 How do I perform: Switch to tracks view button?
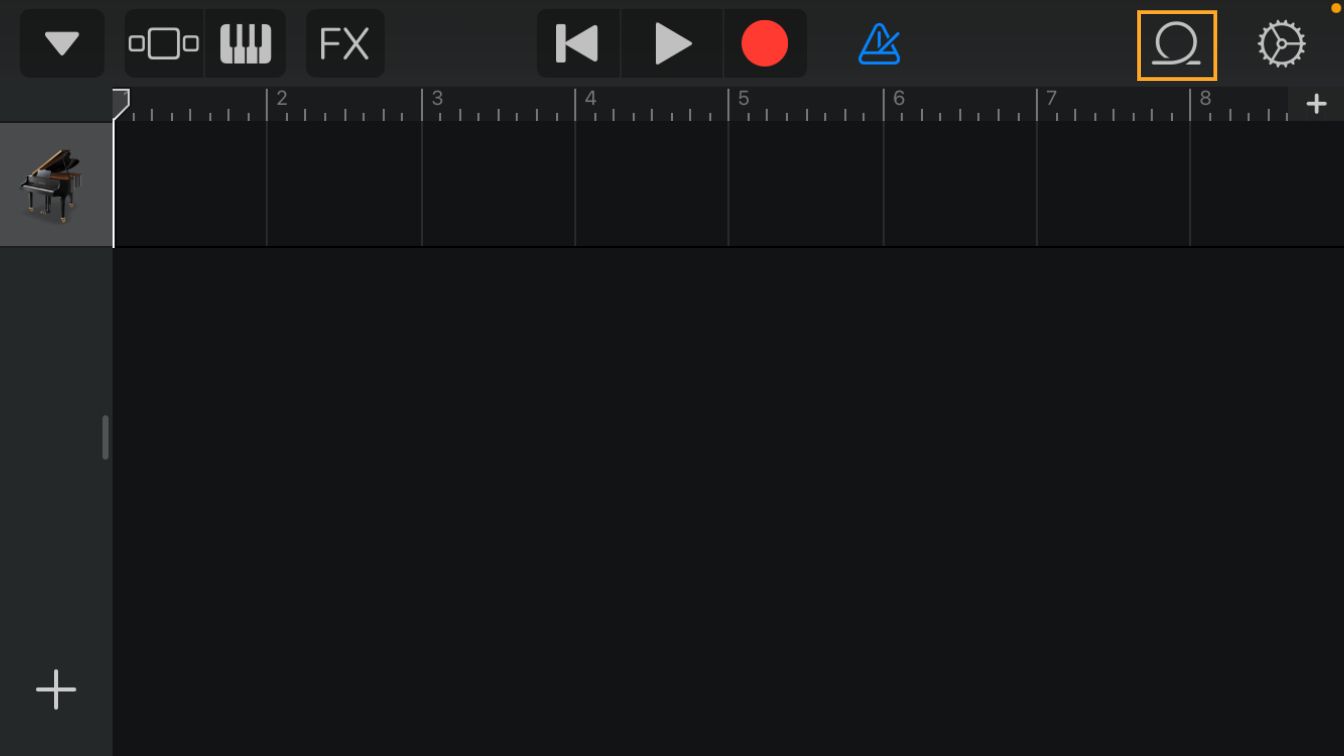coord(164,44)
